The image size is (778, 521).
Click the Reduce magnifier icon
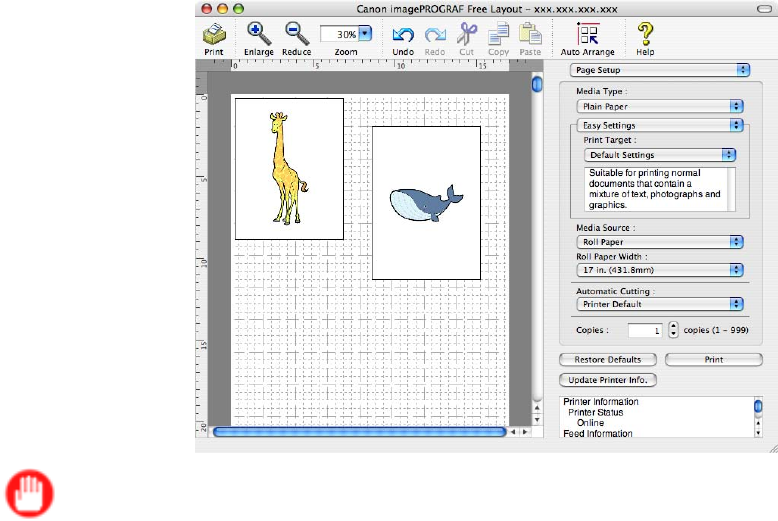tap(297, 34)
